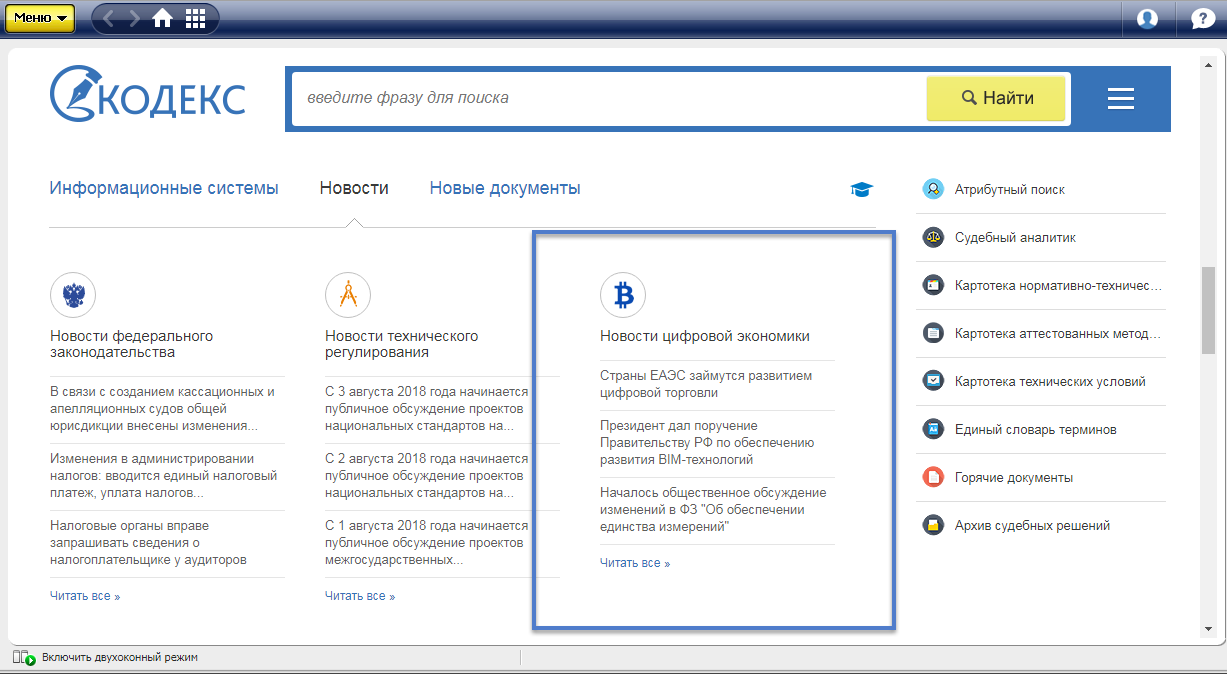Open Атрибутный поиск in the sidebar
The height and width of the screenshot is (674, 1227).
tap(1009, 189)
